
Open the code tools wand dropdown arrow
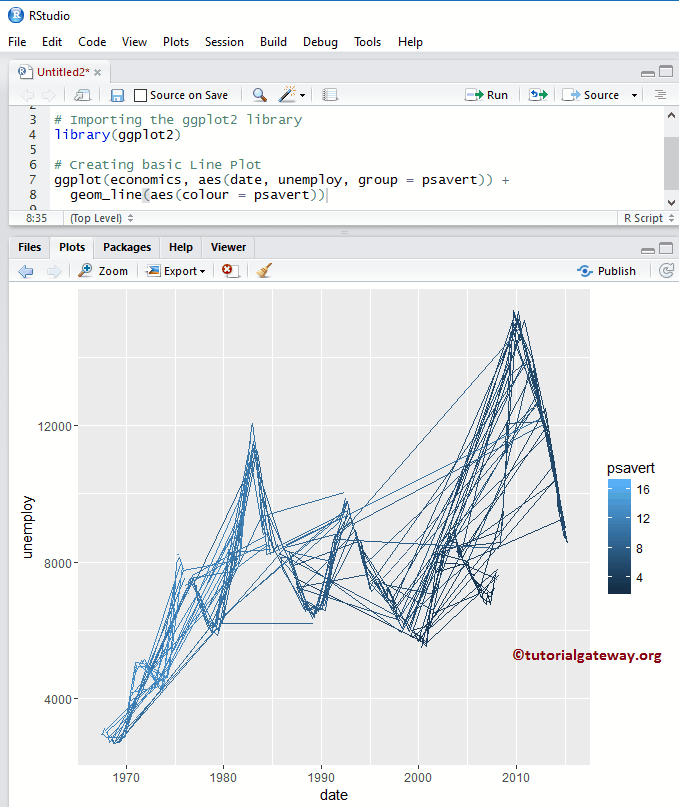tap(302, 96)
